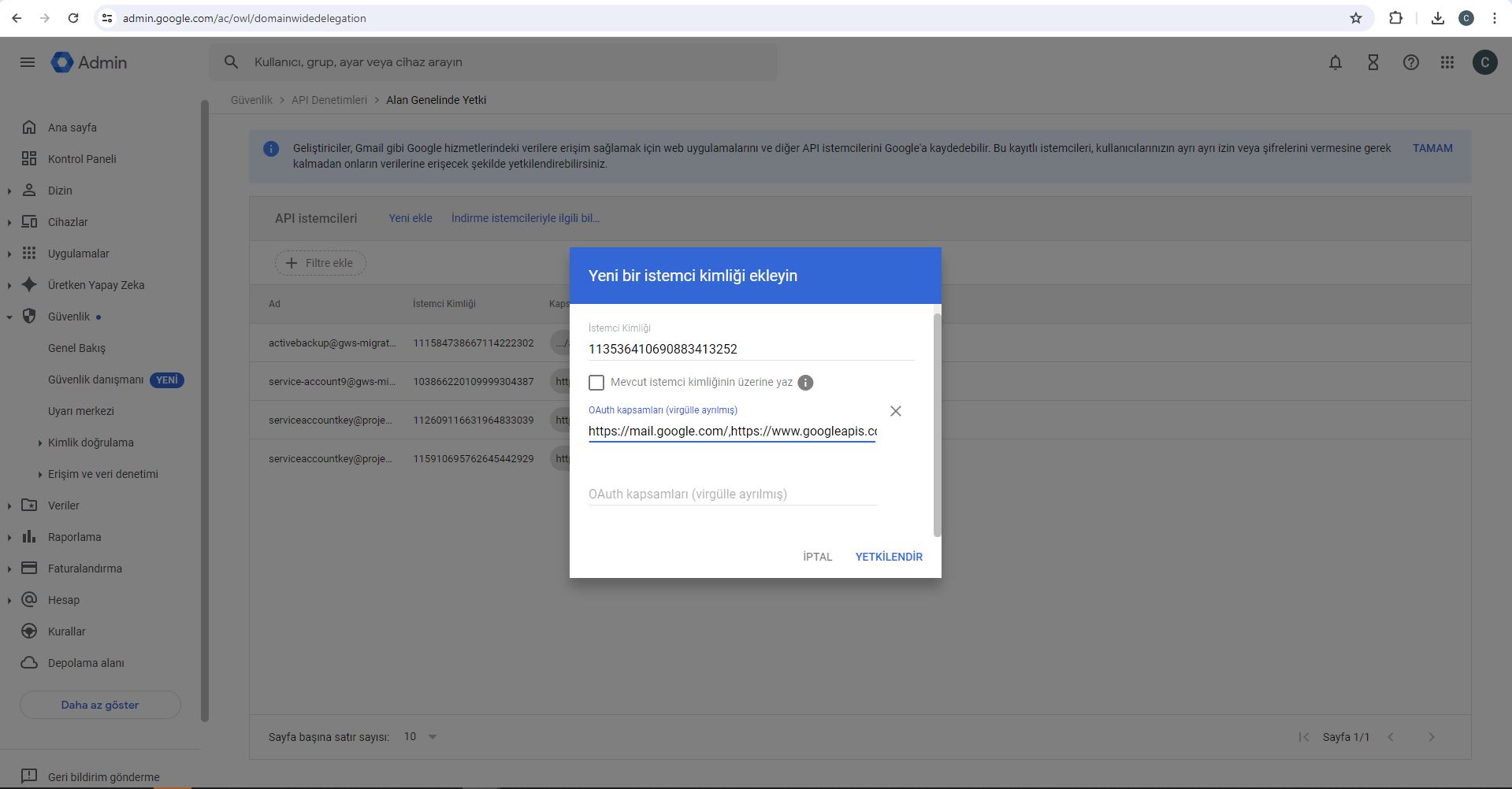Go to Genel Bakış in sidebar

point(76,348)
